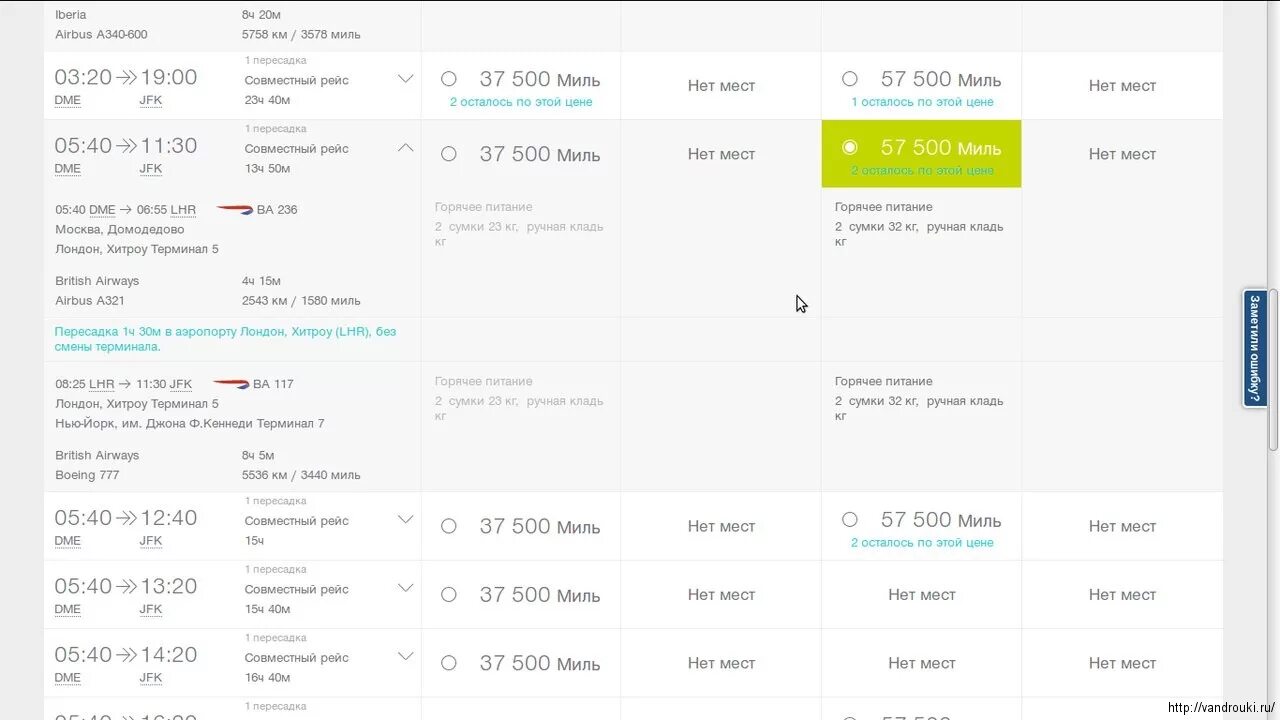The image size is (1280, 720).
Task: Select 37 500 miles fare for 05:40–13:20 flight
Action: [449, 594]
